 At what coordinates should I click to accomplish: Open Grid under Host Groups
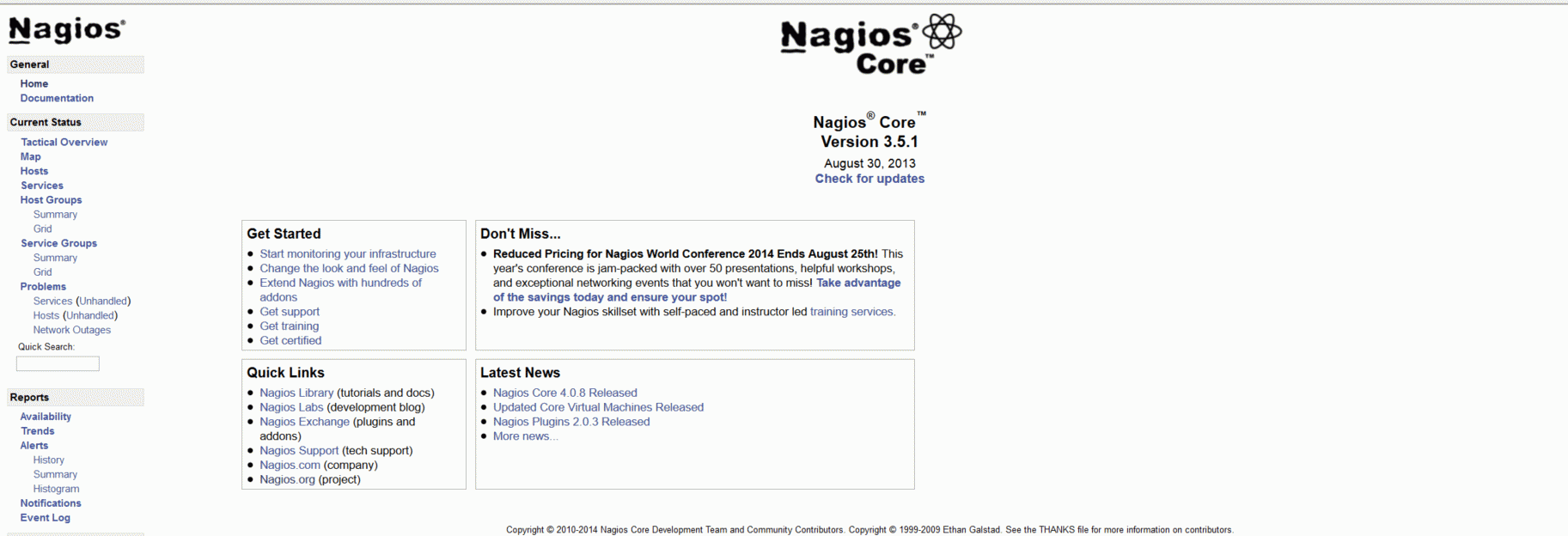tap(43, 228)
